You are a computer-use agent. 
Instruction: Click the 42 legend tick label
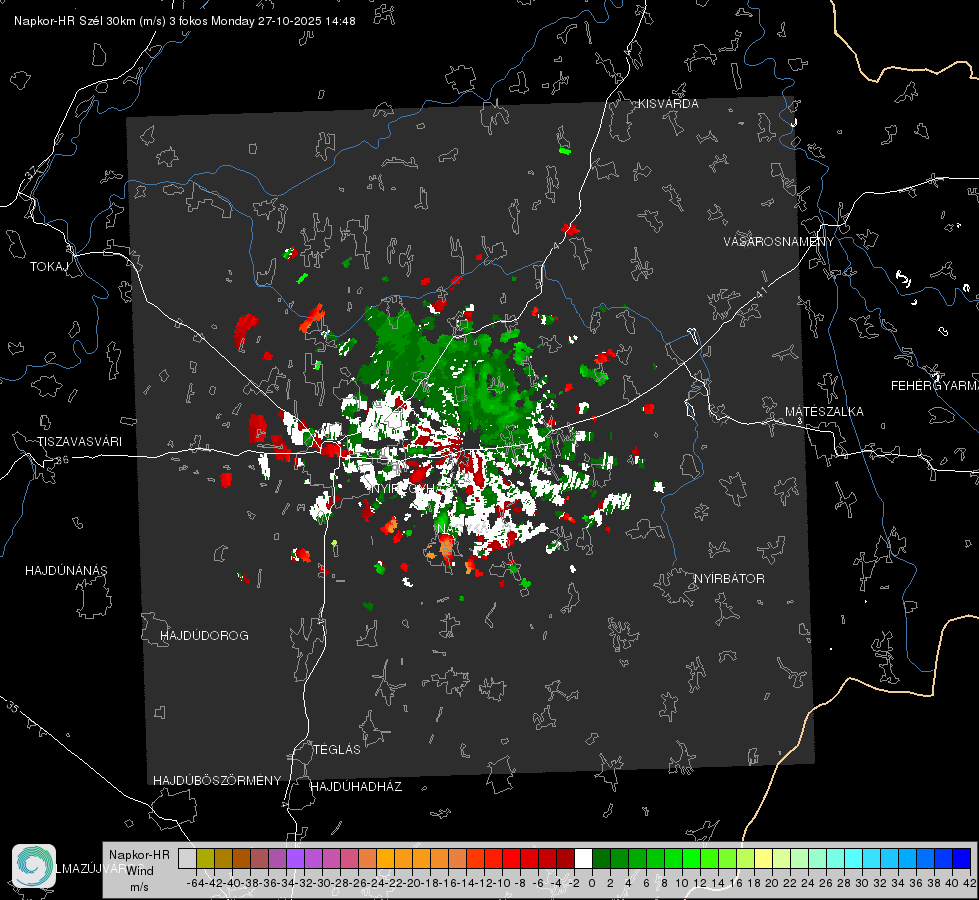970,883
